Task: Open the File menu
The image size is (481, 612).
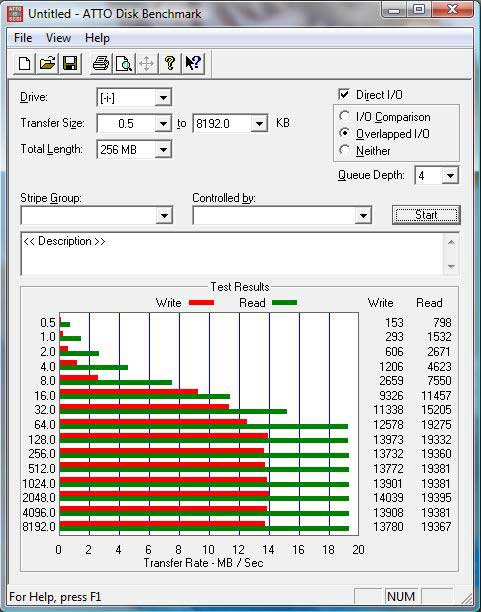Action: tap(23, 38)
